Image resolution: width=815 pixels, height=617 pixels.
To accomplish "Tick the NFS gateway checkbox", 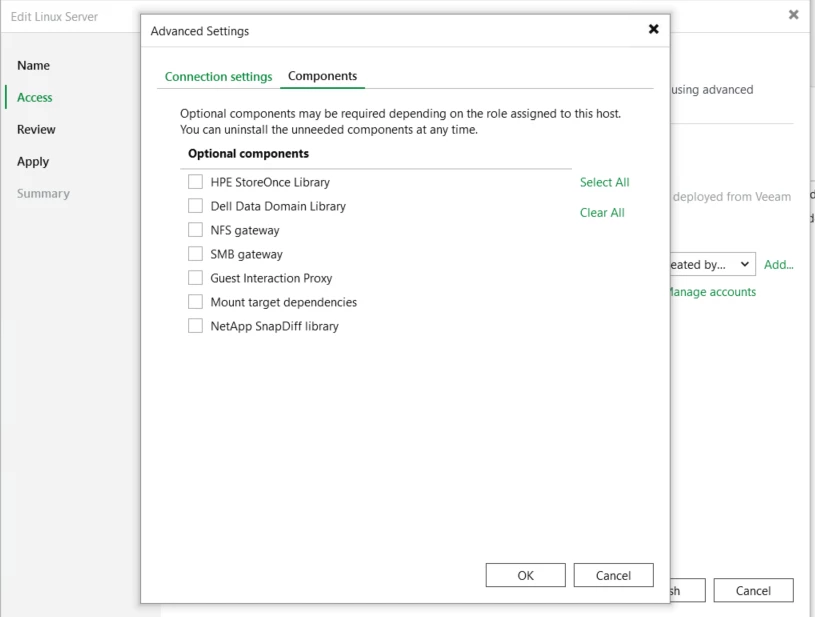I will tap(195, 230).
